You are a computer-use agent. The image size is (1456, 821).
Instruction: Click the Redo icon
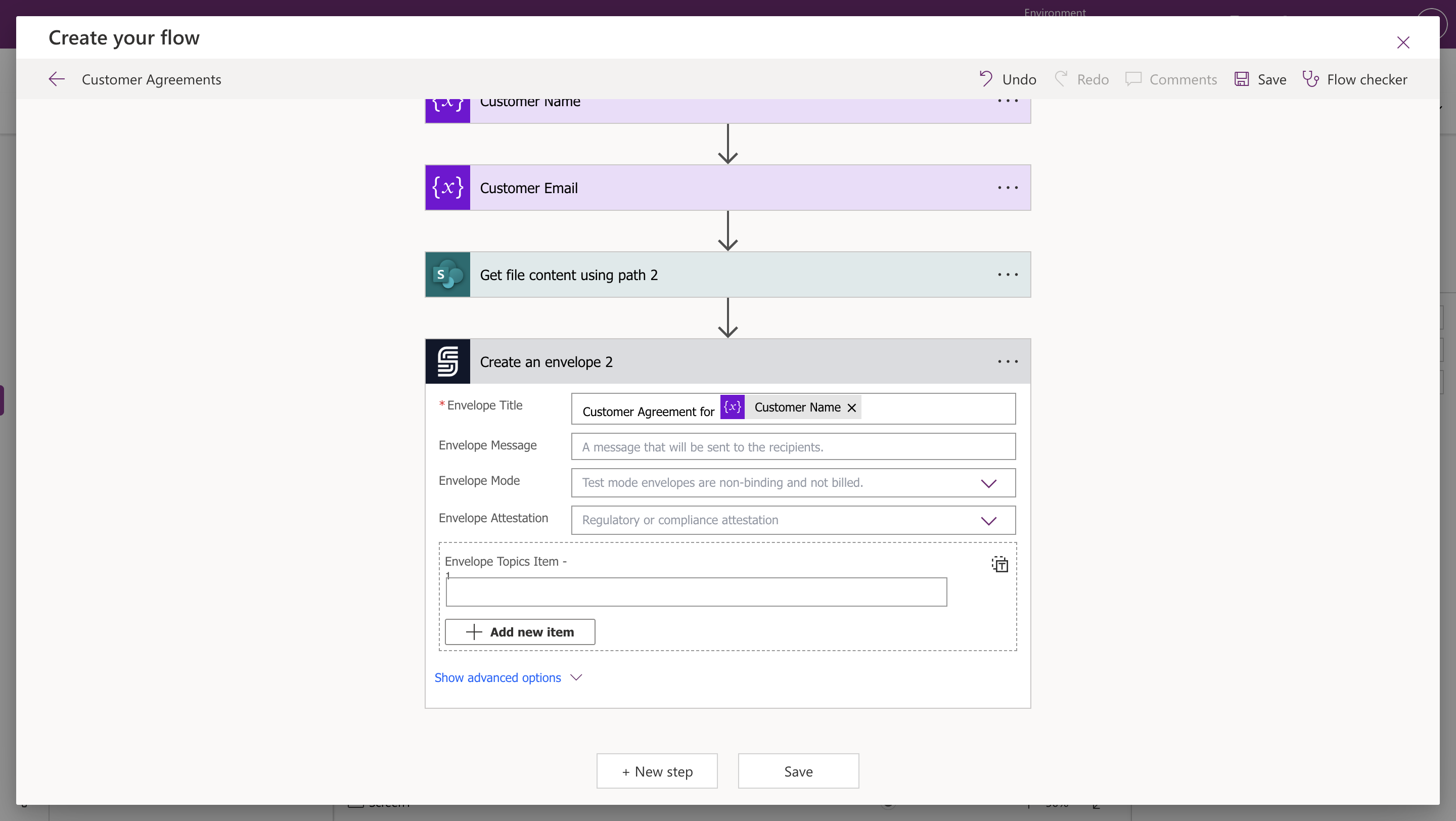point(1062,78)
